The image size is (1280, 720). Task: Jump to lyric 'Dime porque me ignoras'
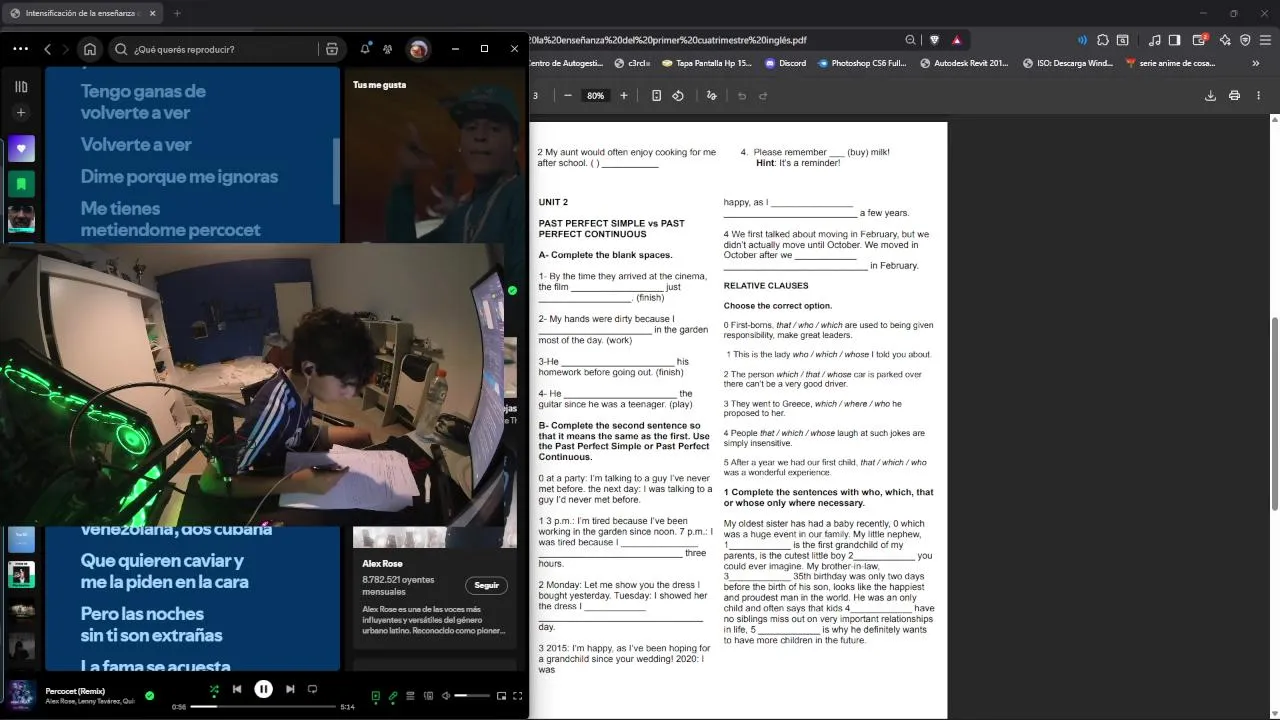coord(179,176)
